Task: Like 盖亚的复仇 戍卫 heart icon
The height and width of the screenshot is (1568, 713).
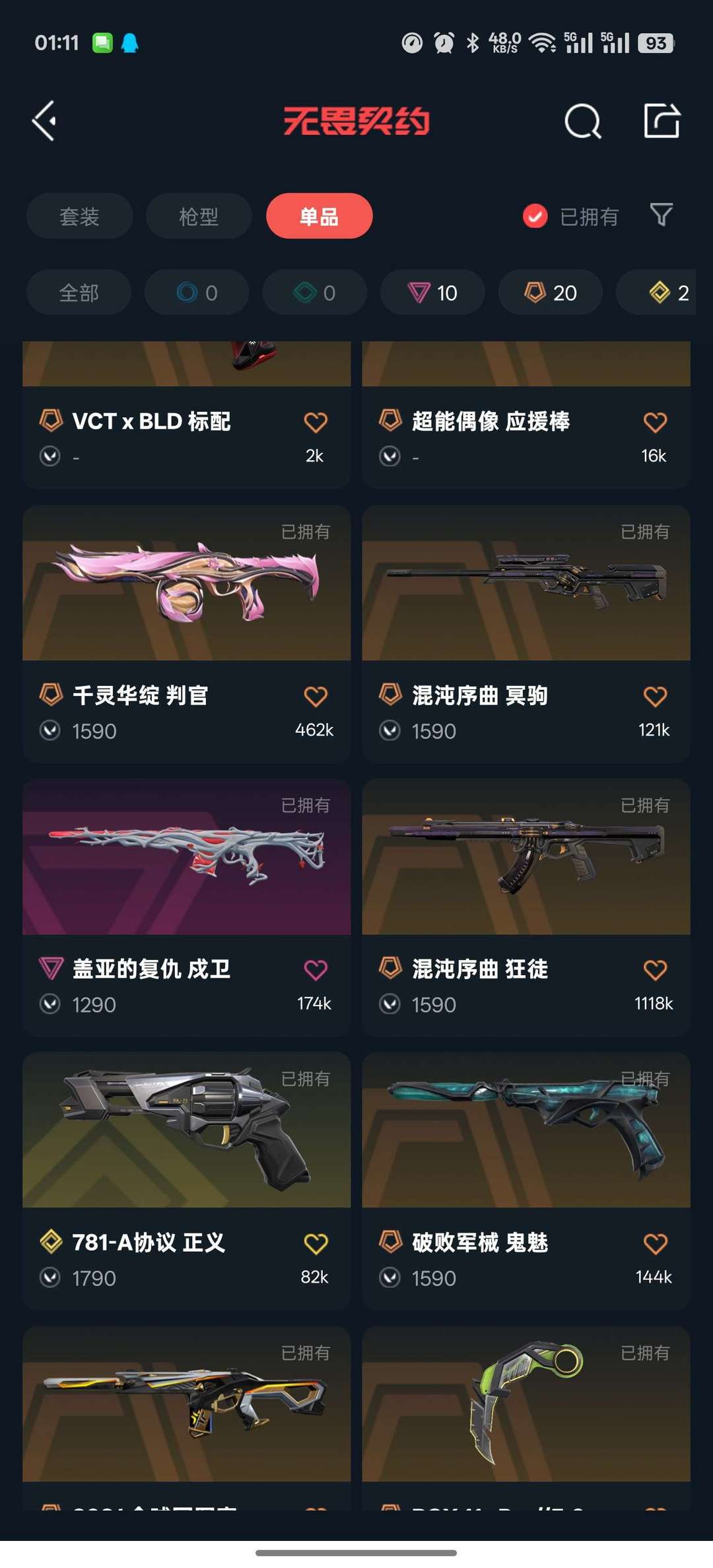Action: [316, 969]
